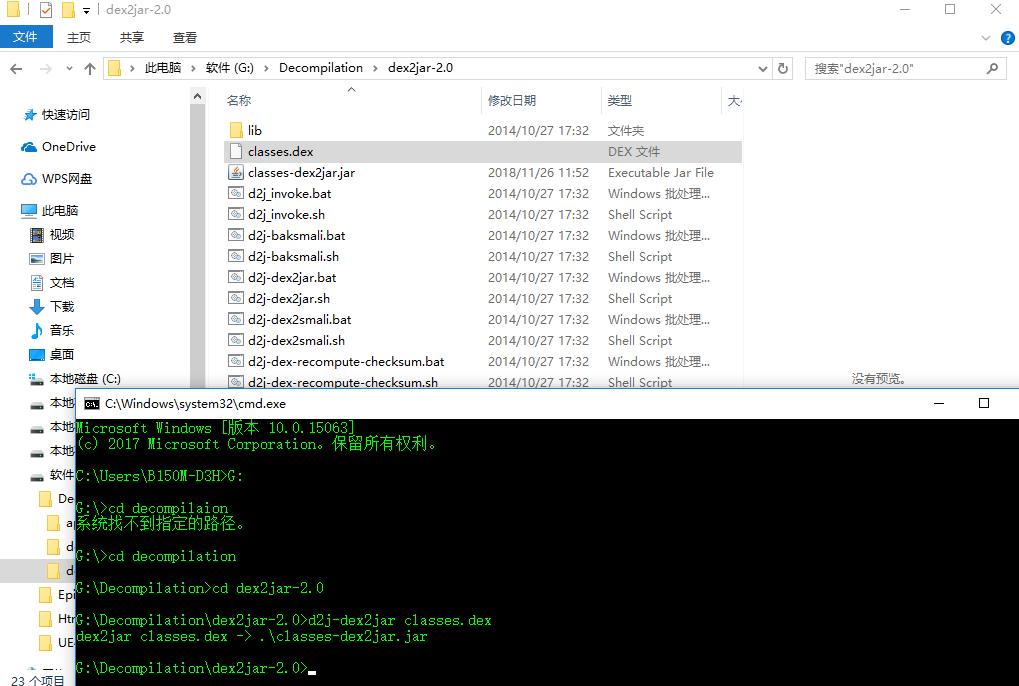Select d2j-baksmali.sh file icon
The width and height of the screenshot is (1019, 686).
[236, 256]
